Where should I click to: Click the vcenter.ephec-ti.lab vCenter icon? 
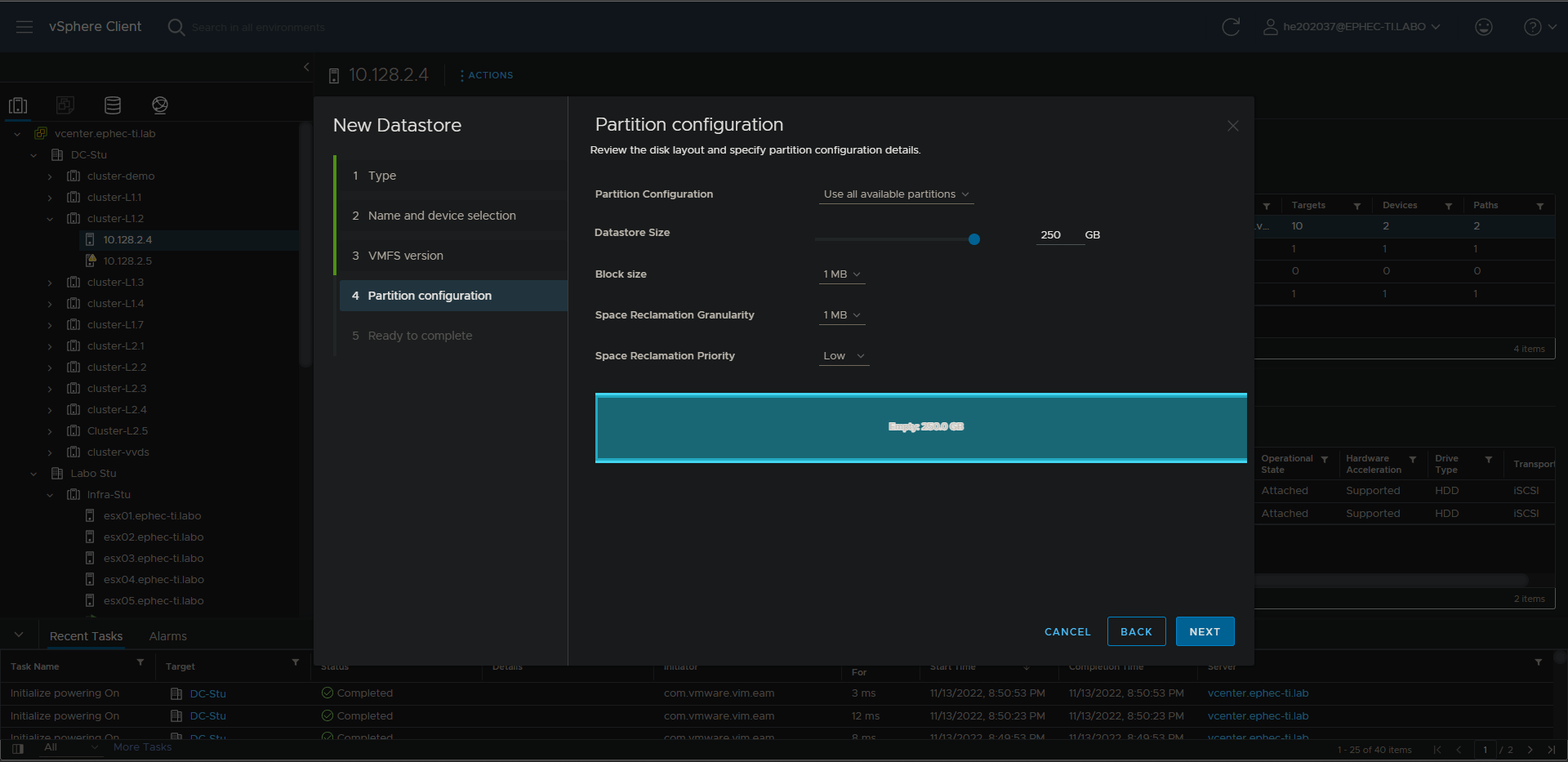tap(41, 133)
